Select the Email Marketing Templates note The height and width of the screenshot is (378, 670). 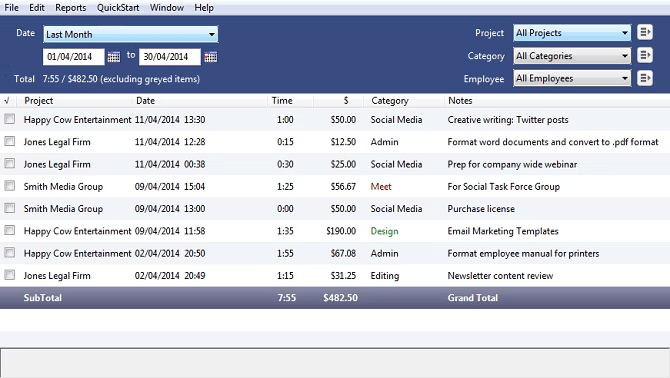coord(503,231)
